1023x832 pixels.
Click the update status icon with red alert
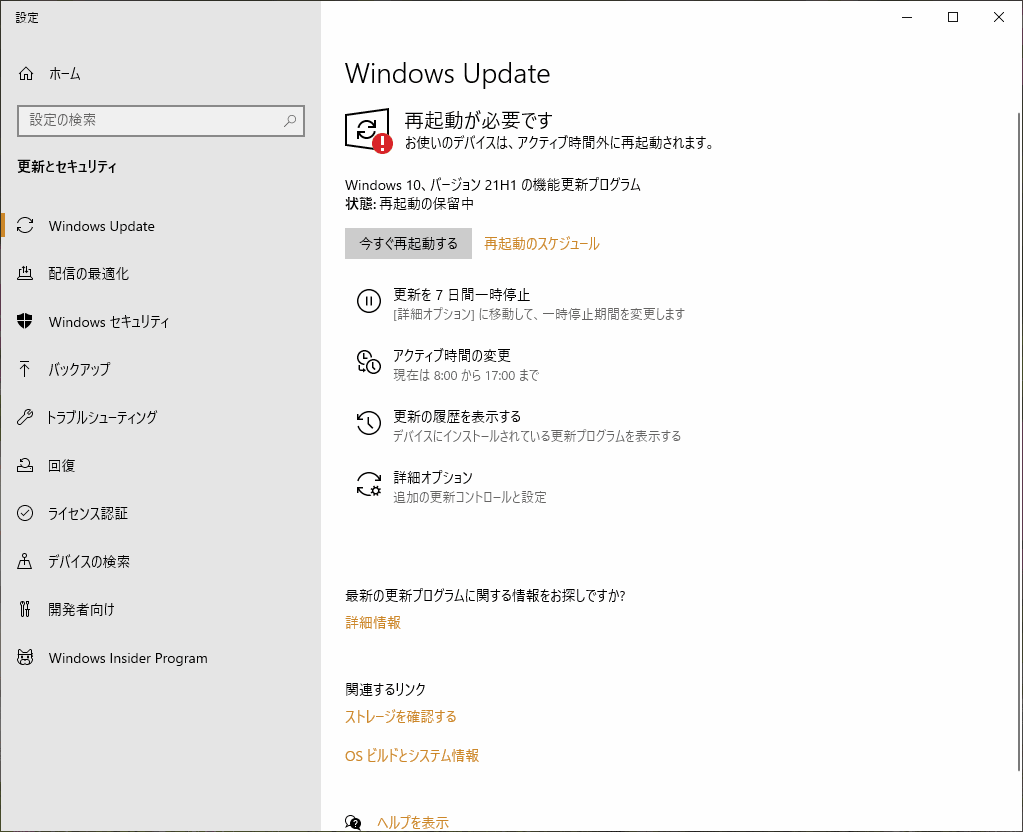point(369,131)
